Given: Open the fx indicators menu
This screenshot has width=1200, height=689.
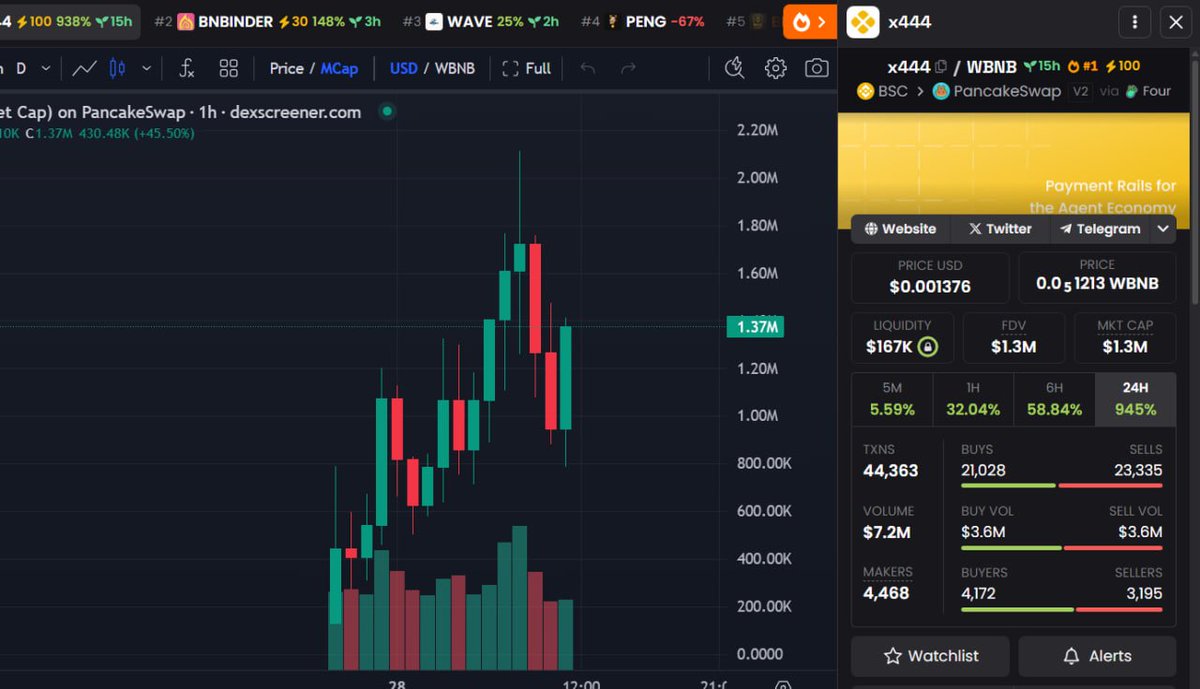Looking at the screenshot, I should pos(187,68).
